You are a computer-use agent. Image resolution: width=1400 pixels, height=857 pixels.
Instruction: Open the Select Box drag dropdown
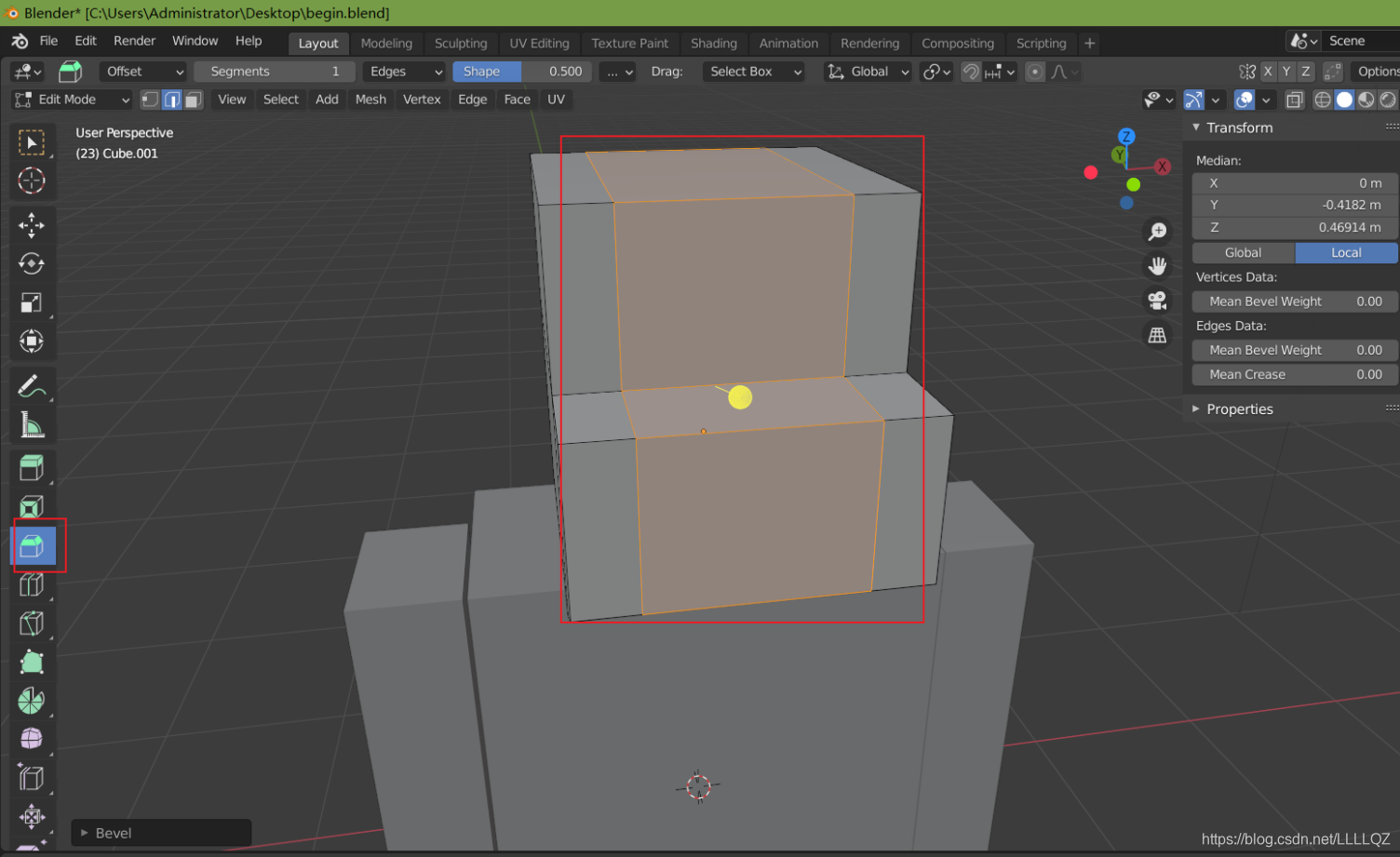[x=753, y=72]
